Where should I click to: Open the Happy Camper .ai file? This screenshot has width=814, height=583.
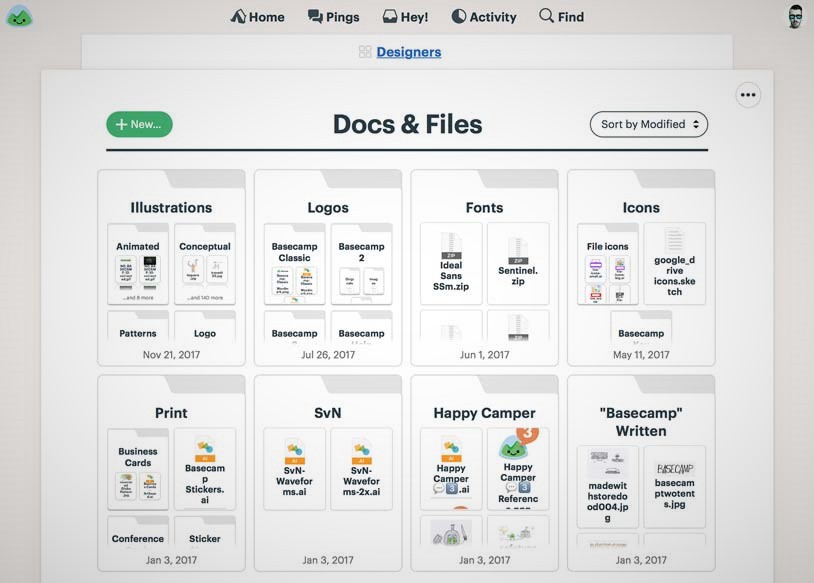click(x=451, y=469)
